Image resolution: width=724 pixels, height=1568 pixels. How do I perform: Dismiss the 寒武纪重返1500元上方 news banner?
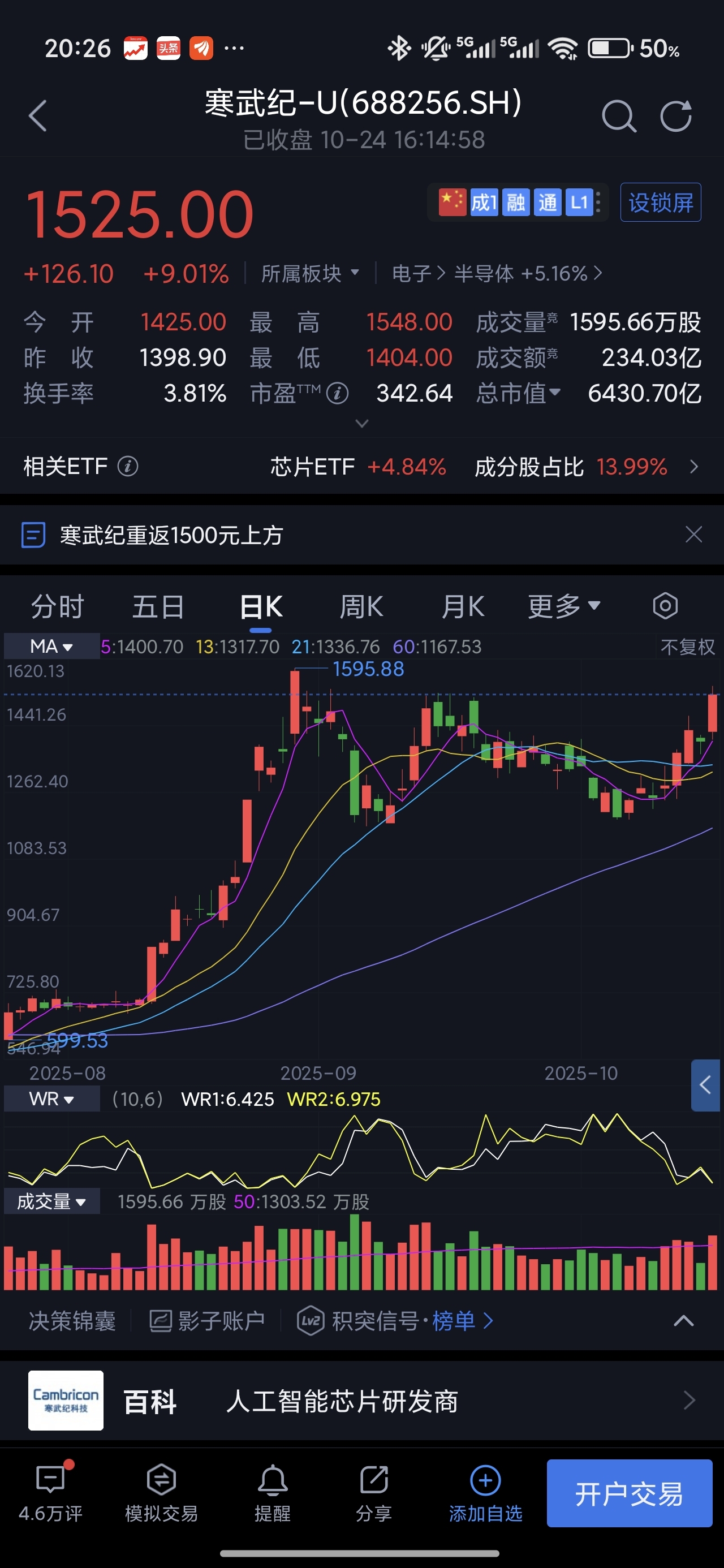click(x=693, y=535)
